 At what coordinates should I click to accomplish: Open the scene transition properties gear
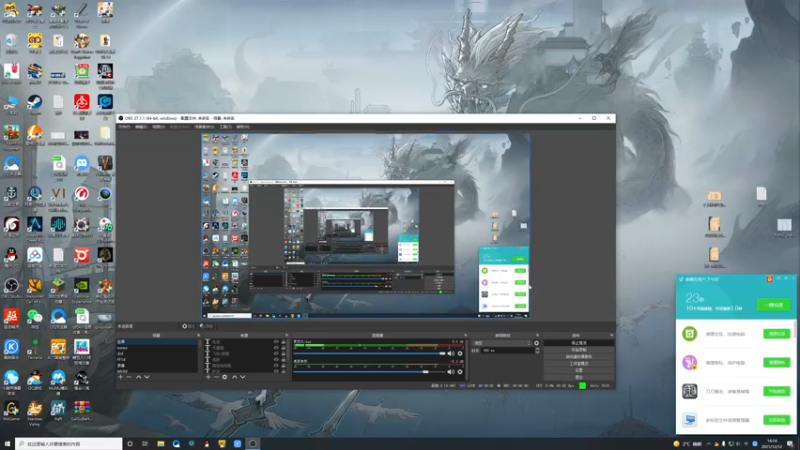coord(536,343)
